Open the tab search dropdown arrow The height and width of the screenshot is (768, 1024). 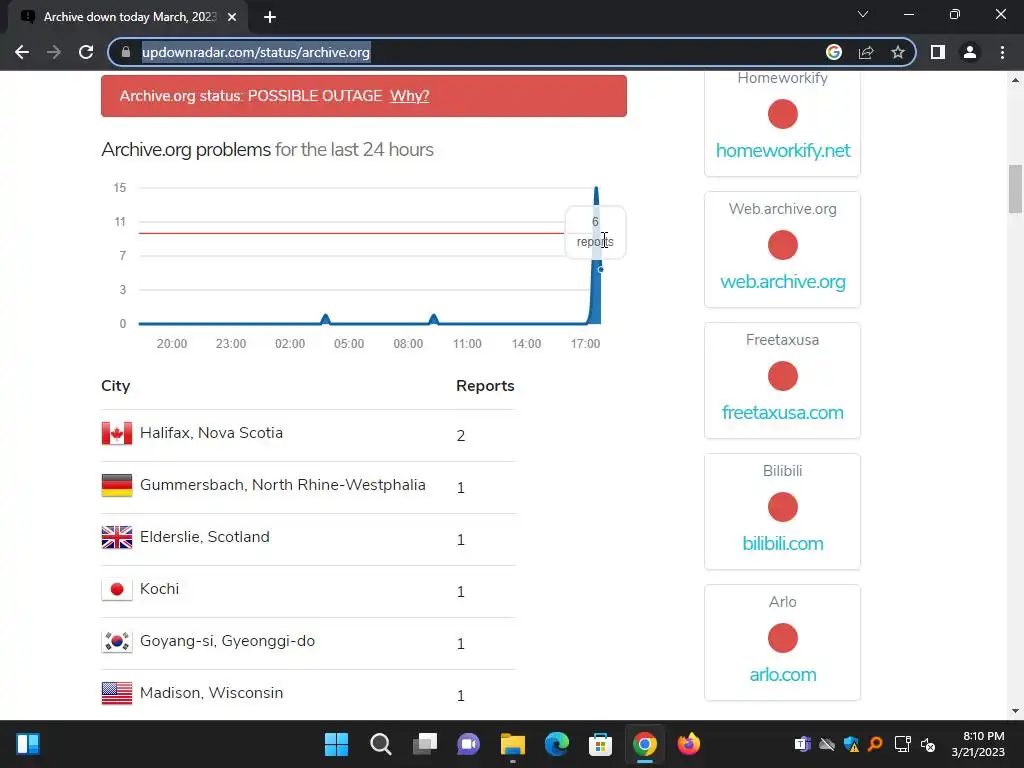tap(863, 14)
